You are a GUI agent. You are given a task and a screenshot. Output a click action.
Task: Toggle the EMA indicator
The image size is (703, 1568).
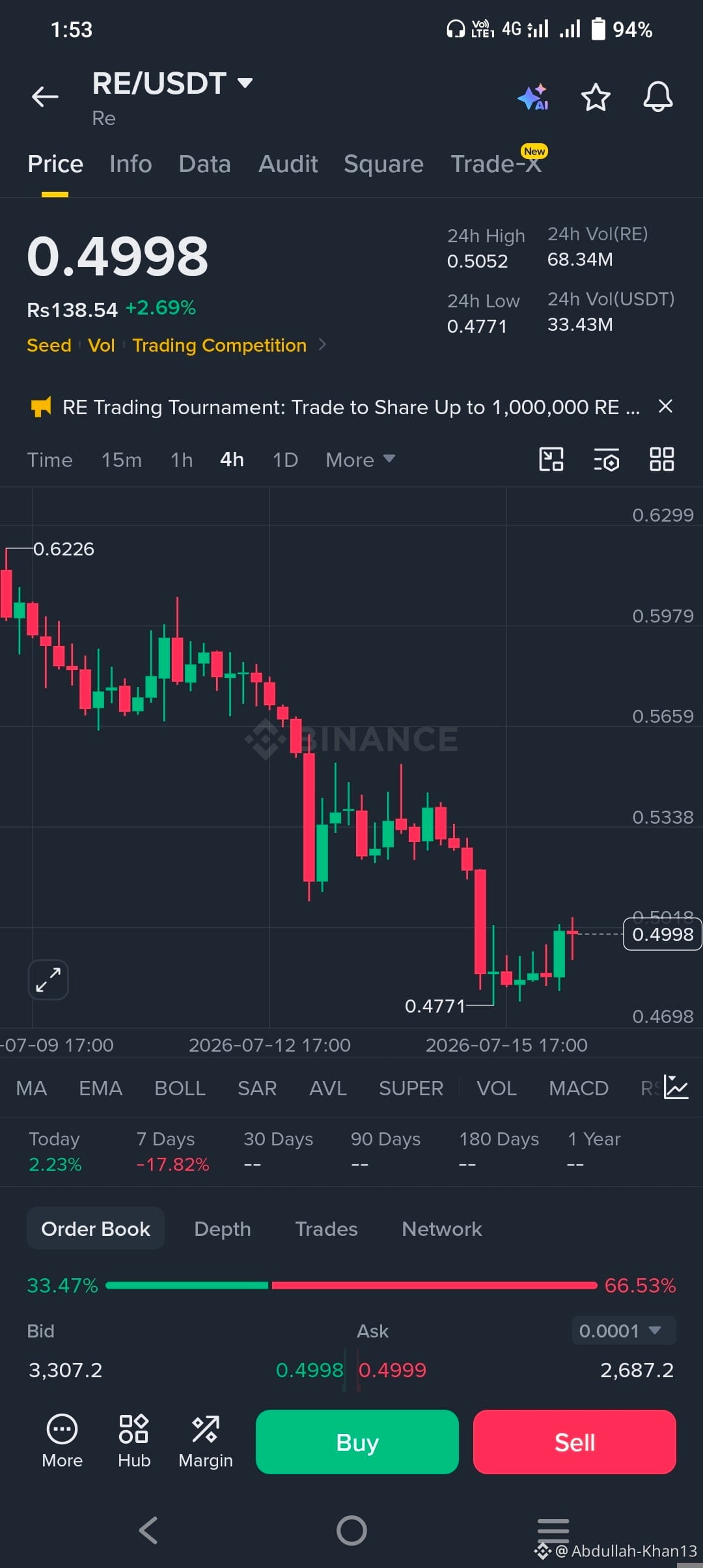101,1088
